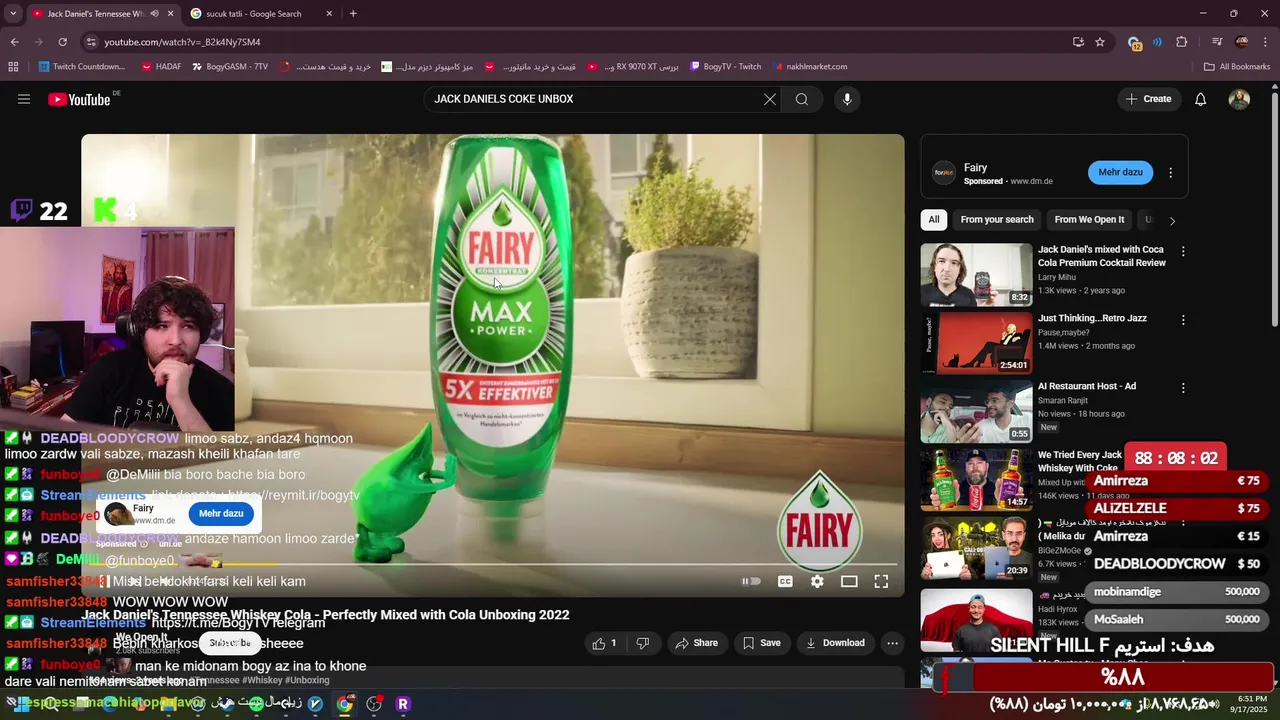Open AI Restaurant Host - Ad thumbnail
The height and width of the screenshot is (720, 1280).
coord(976,411)
